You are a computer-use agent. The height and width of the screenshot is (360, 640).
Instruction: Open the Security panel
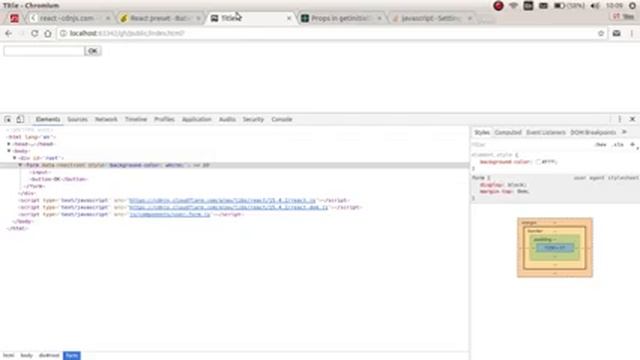click(253, 119)
